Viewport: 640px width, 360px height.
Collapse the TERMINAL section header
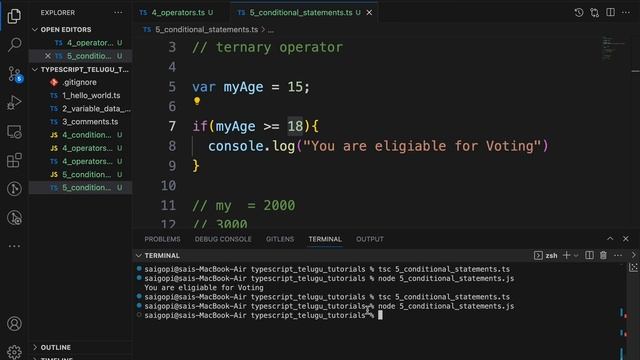(158, 256)
